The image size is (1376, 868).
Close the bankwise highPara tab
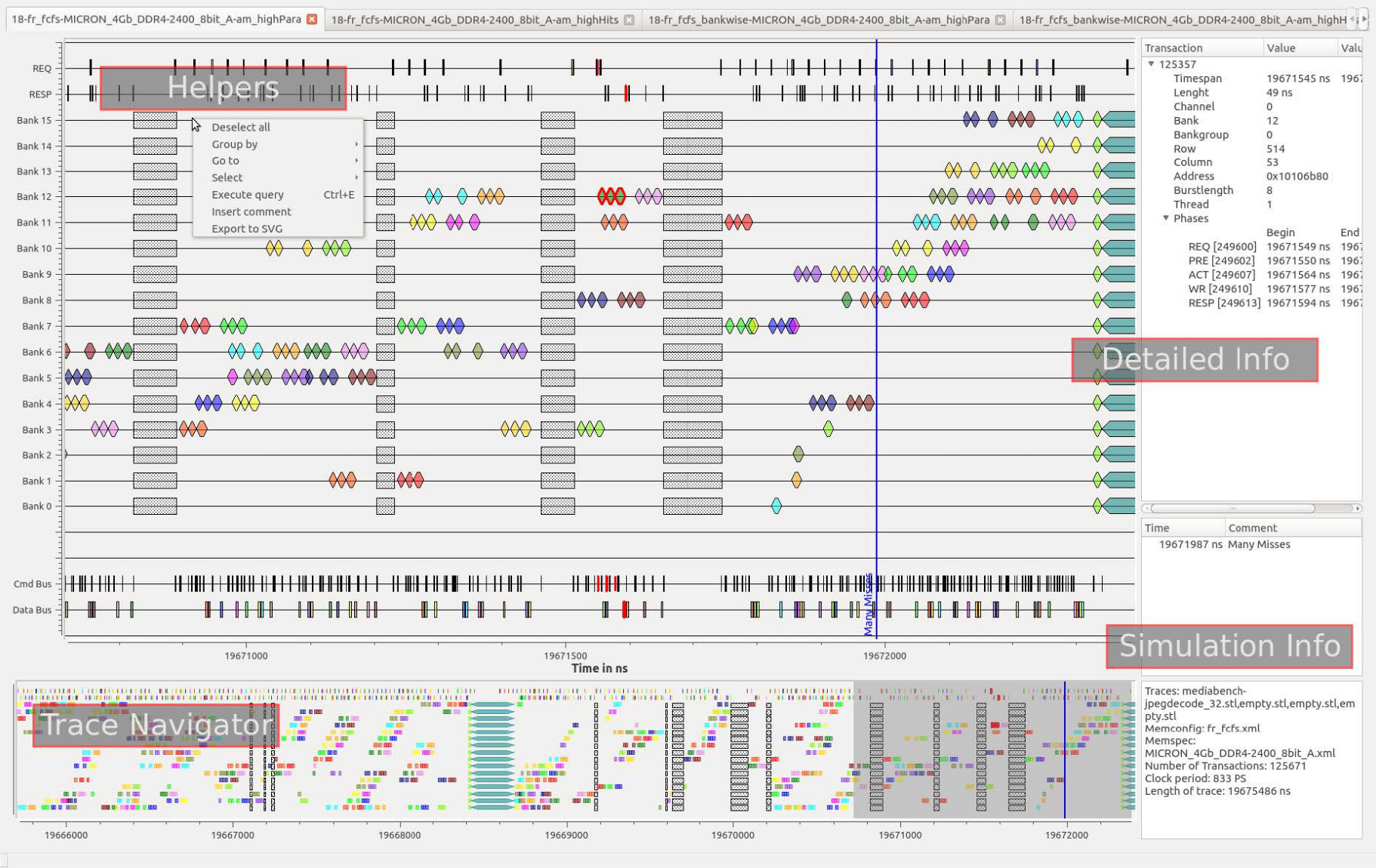point(1001,20)
